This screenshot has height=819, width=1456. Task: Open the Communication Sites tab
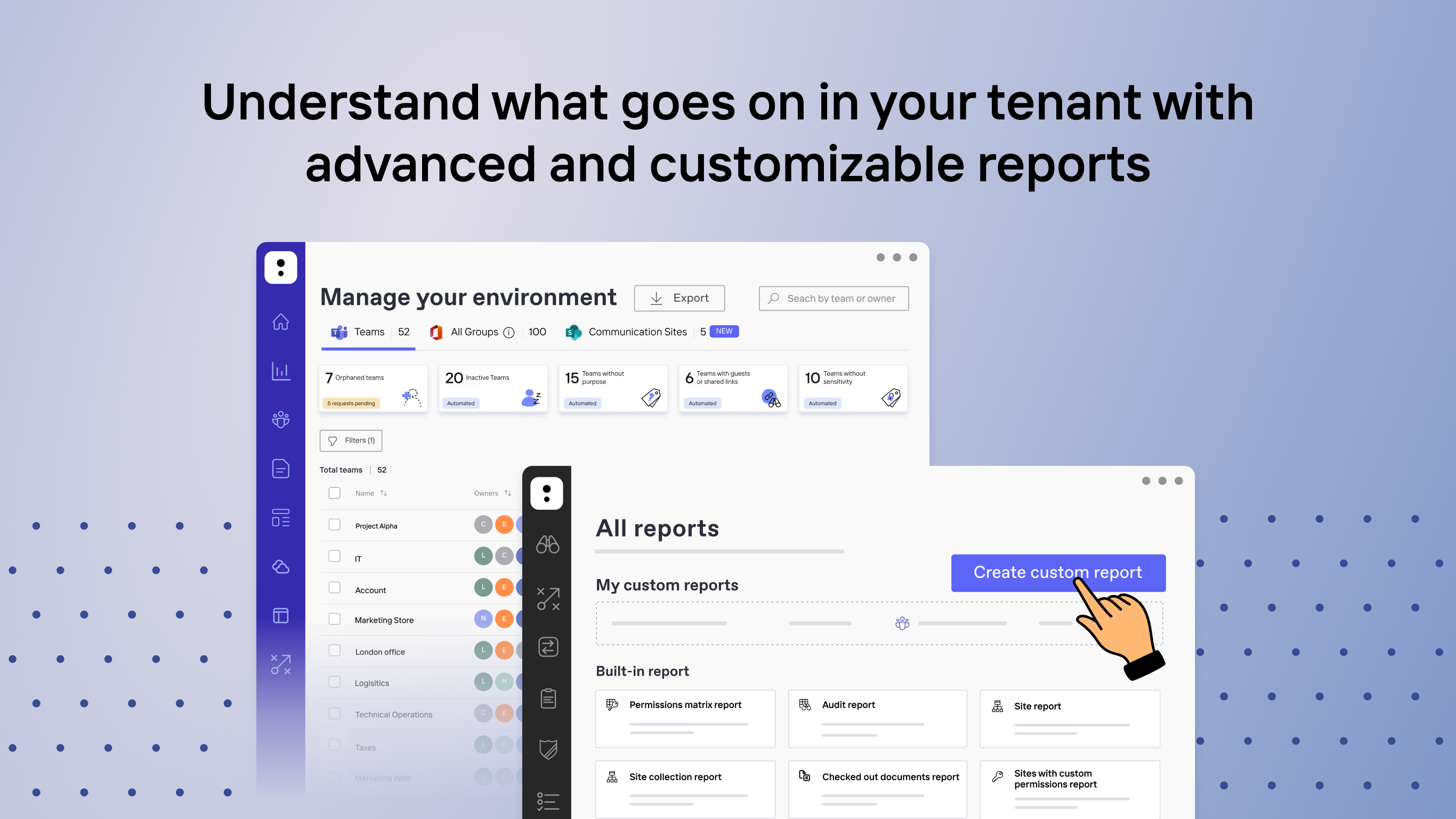click(x=637, y=332)
